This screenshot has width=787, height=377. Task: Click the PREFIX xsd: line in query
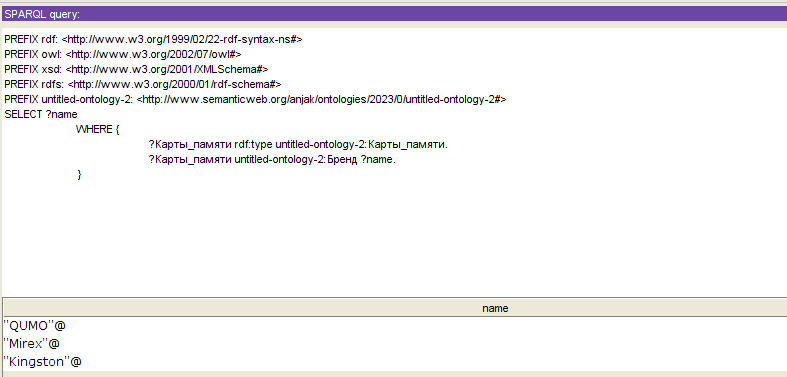(x=137, y=69)
